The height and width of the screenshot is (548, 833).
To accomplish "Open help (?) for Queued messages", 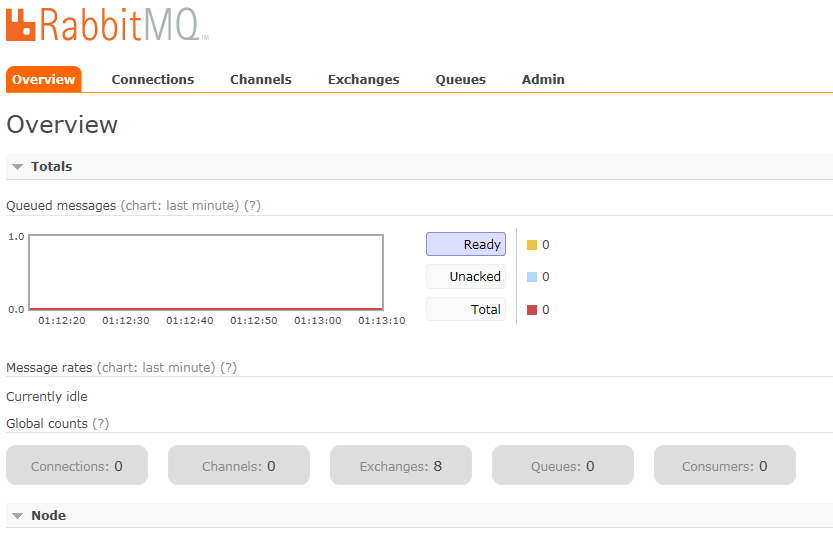I will click(252, 206).
